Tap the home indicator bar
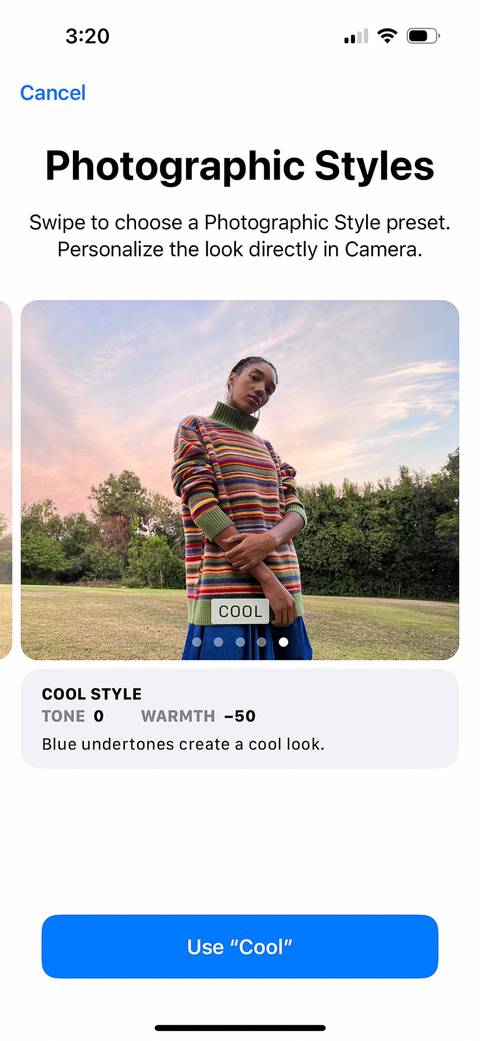480x1041 pixels. pyautogui.click(x=240, y=1028)
